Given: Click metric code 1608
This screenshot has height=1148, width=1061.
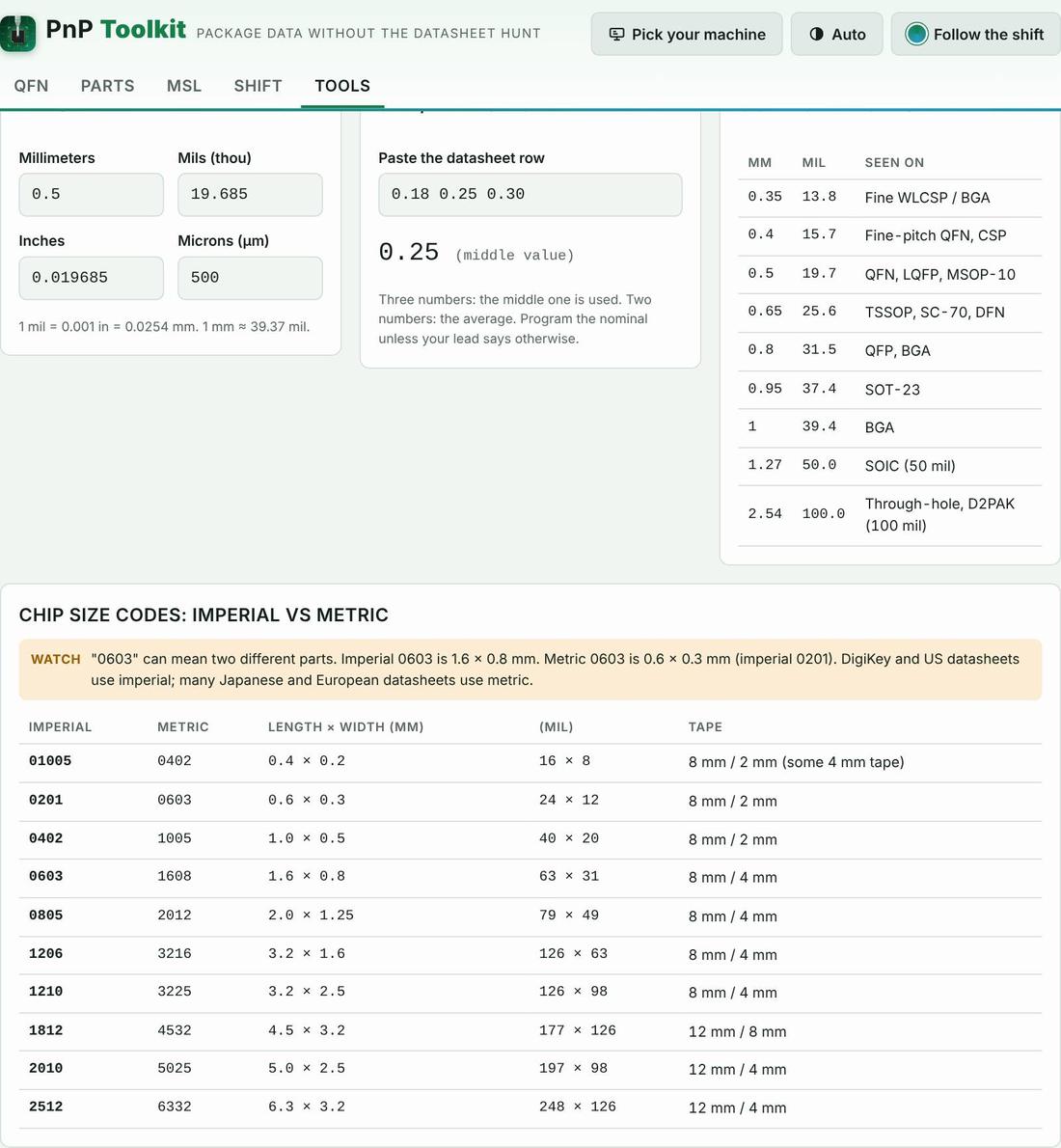Looking at the screenshot, I should 175,876.
